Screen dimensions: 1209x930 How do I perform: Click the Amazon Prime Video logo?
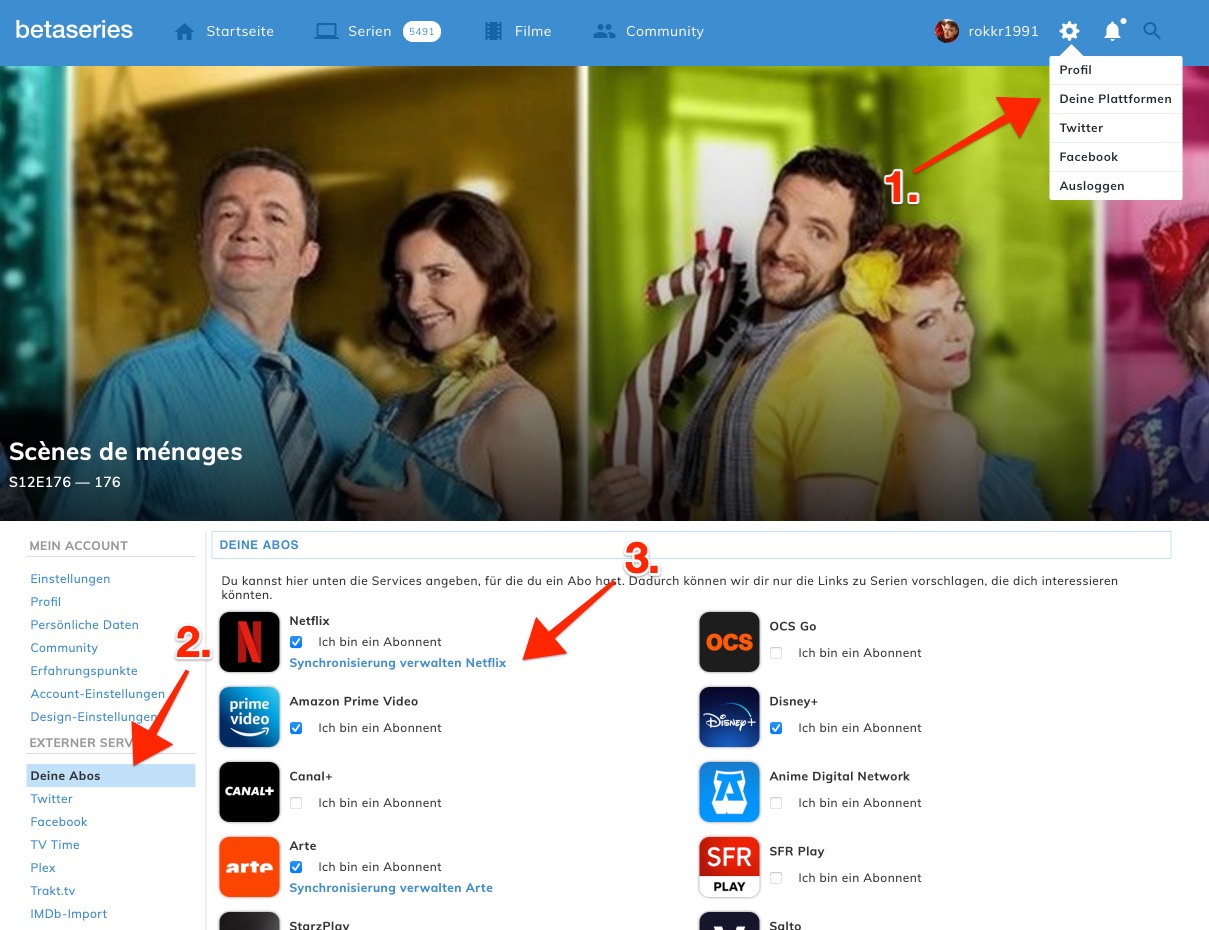(249, 717)
